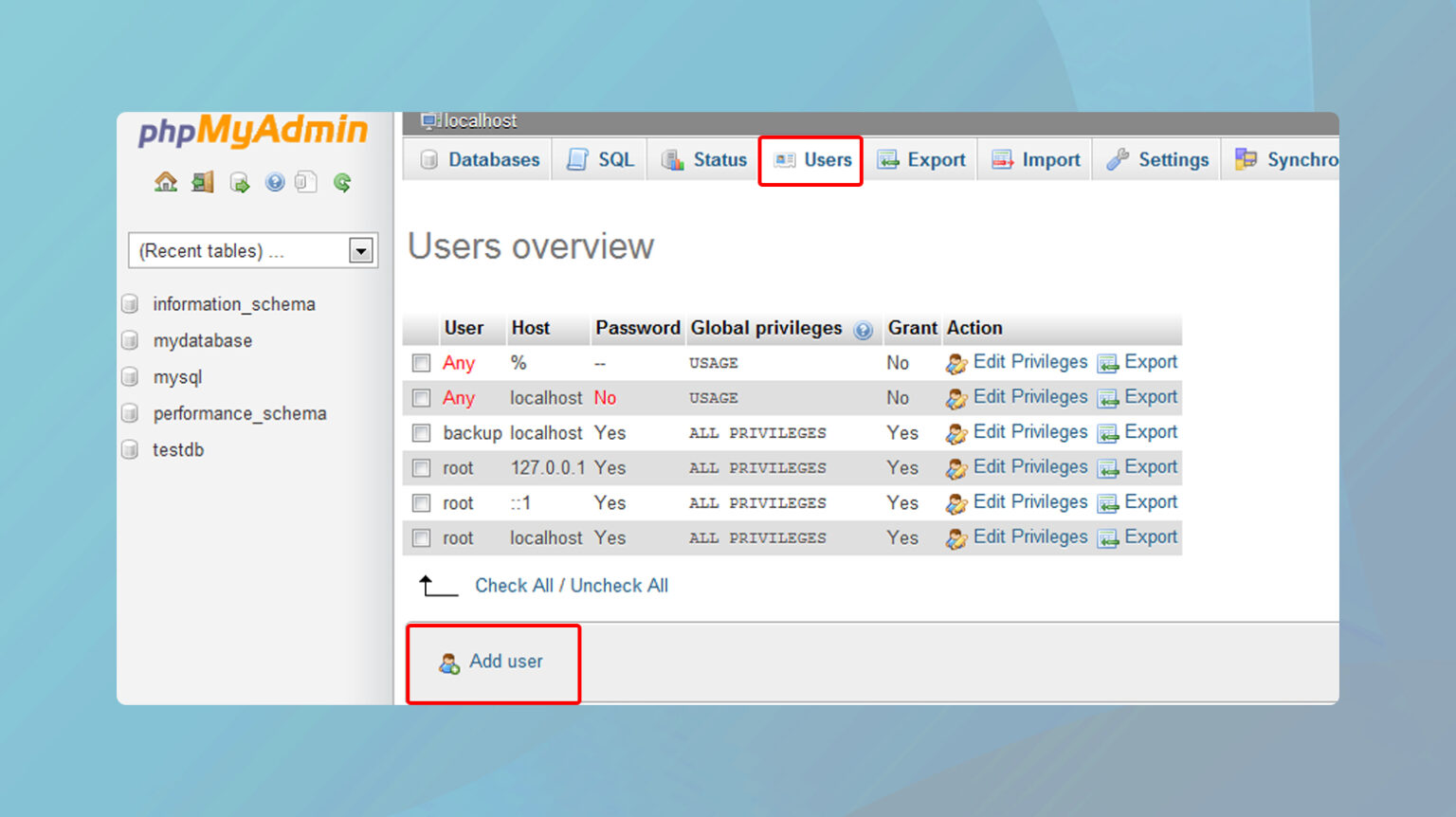The image size is (1456, 817).
Task: Click the localhost server breadcrumb
Action: [x=477, y=120]
